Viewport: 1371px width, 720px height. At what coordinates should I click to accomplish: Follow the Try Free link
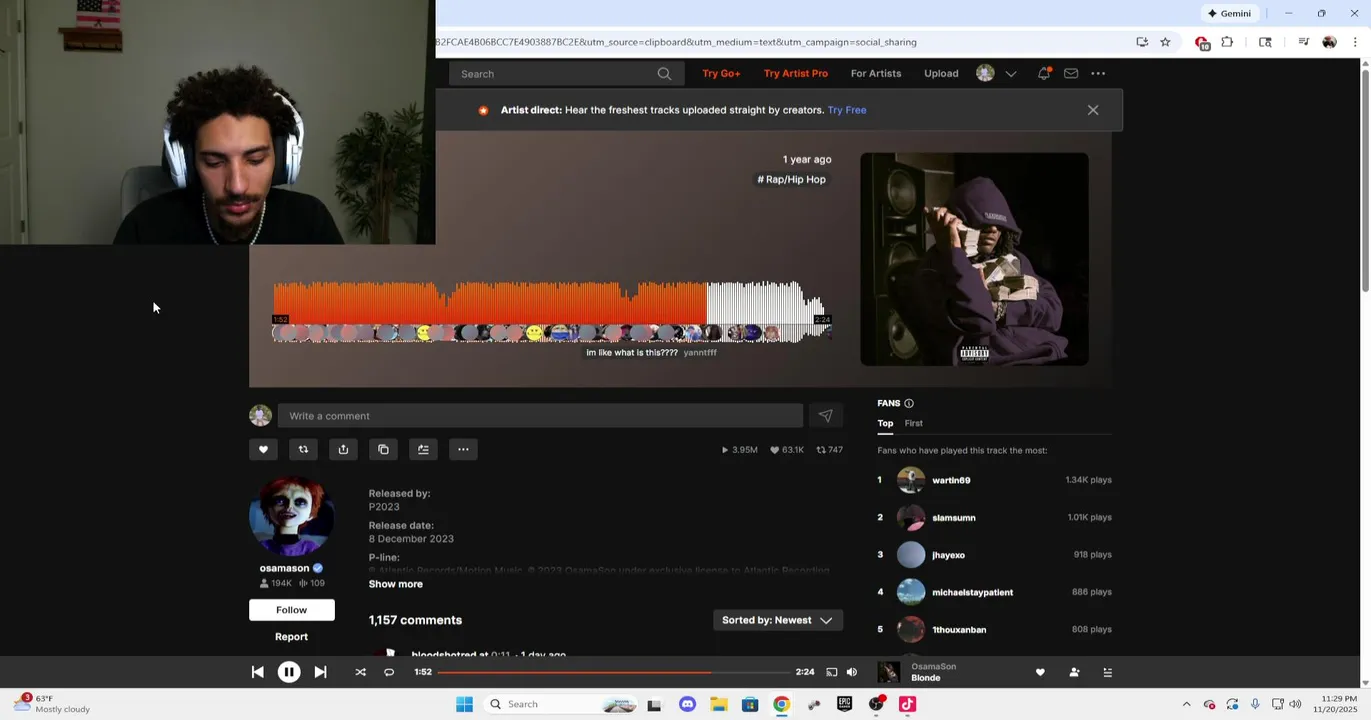(x=847, y=110)
